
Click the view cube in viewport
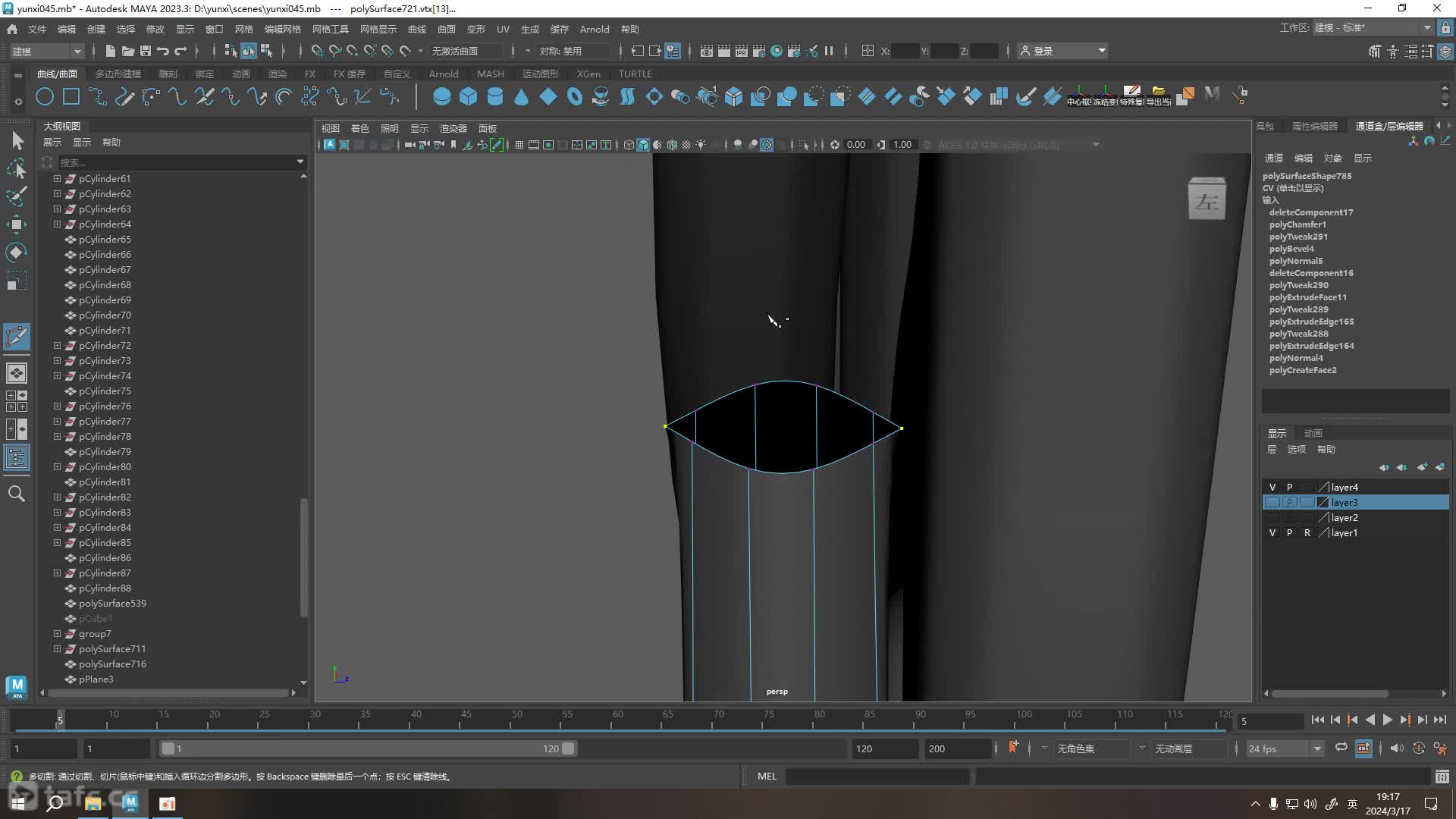(x=1207, y=199)
